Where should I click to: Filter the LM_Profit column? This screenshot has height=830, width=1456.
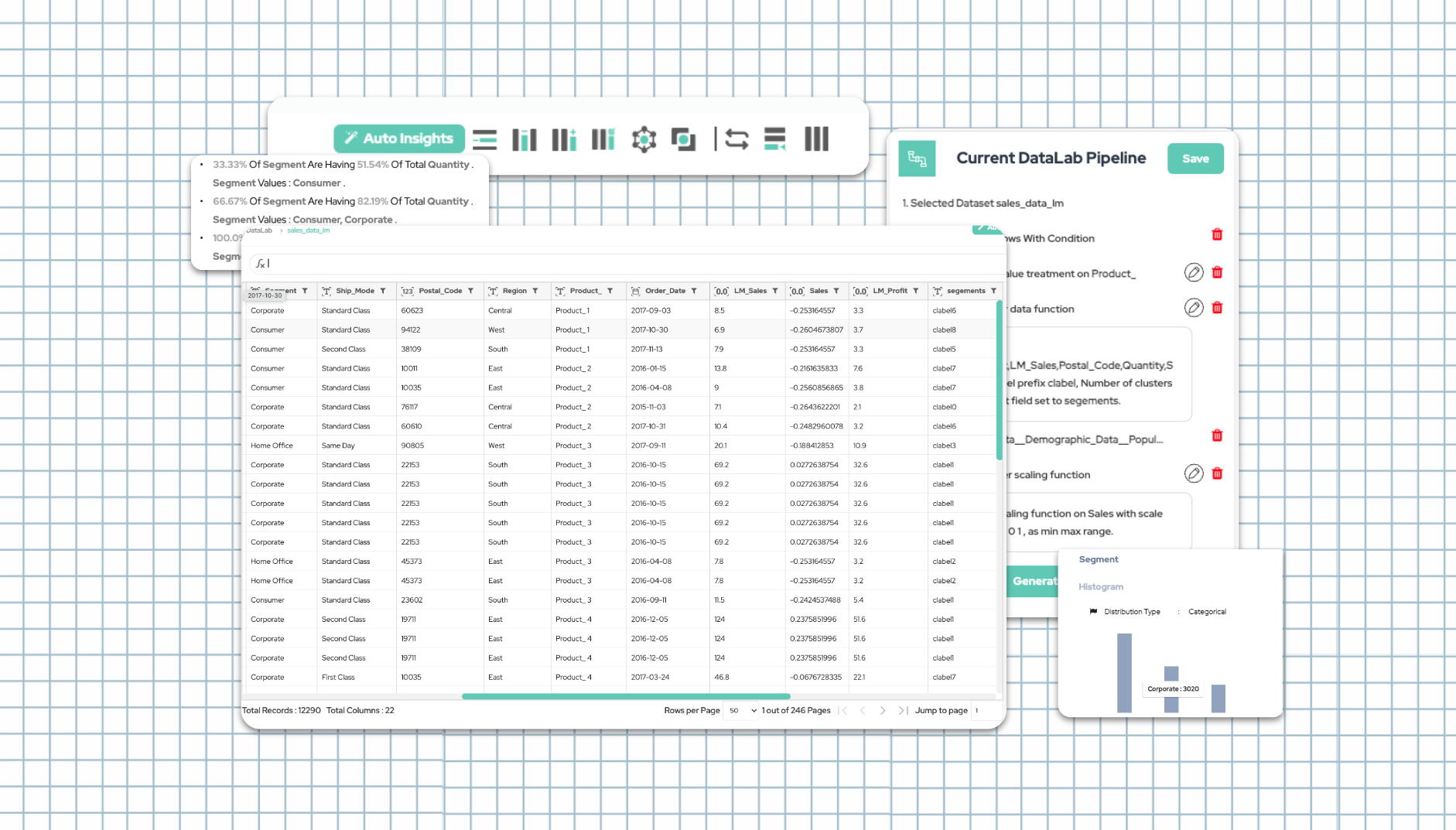[x=916, y=291]
